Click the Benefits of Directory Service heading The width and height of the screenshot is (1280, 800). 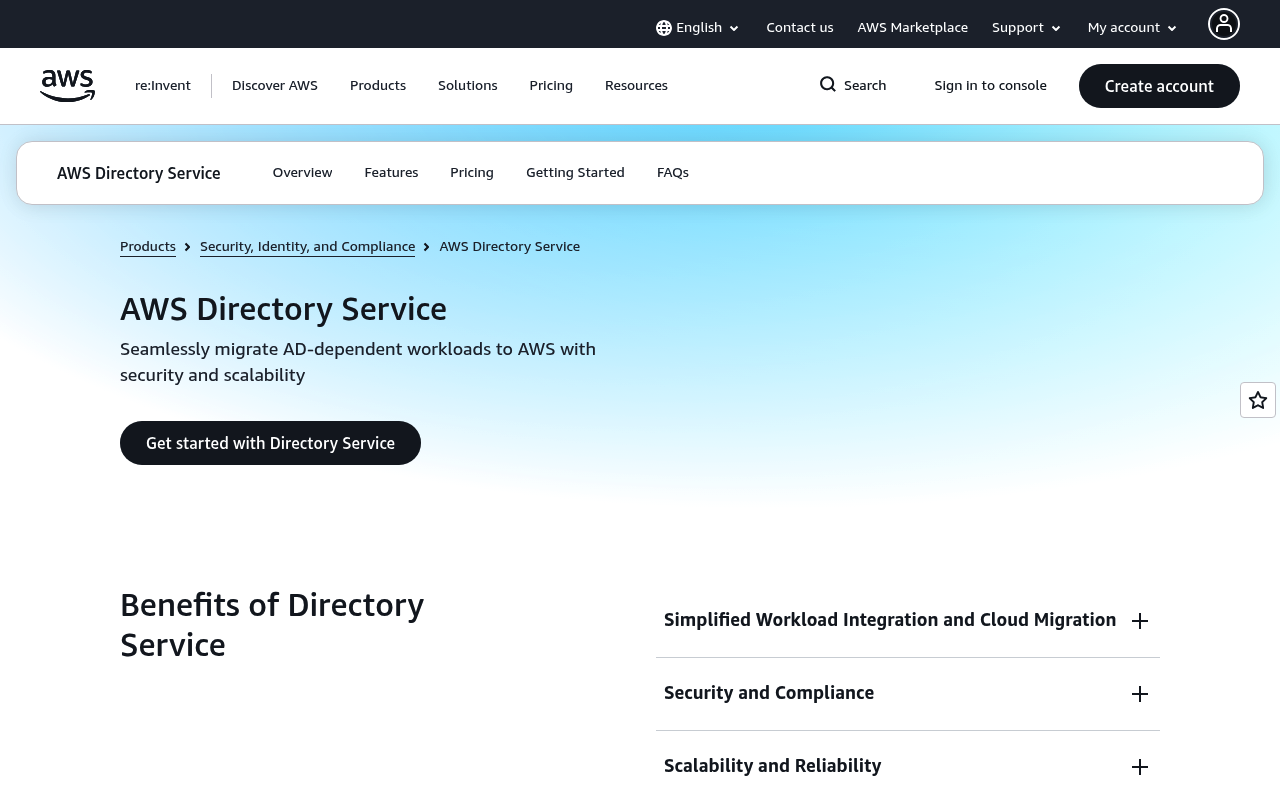click(x=272, y=625)
